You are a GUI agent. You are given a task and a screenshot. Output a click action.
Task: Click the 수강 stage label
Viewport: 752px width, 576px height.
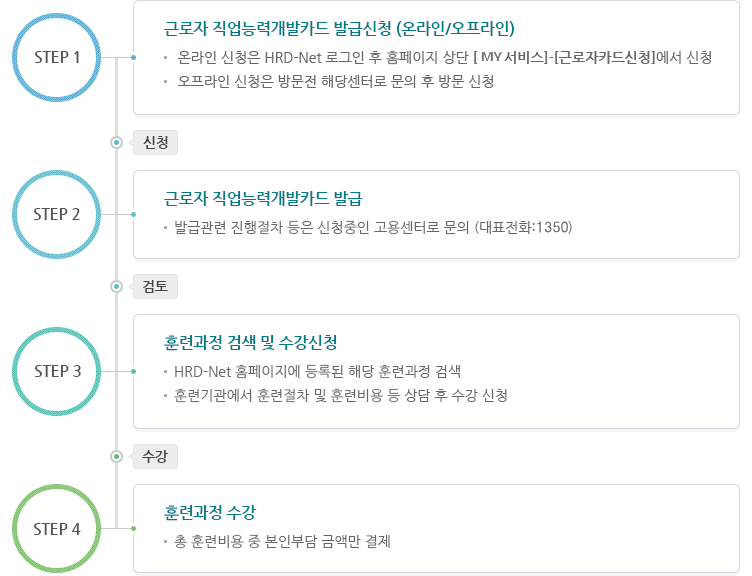coord(155,456)
